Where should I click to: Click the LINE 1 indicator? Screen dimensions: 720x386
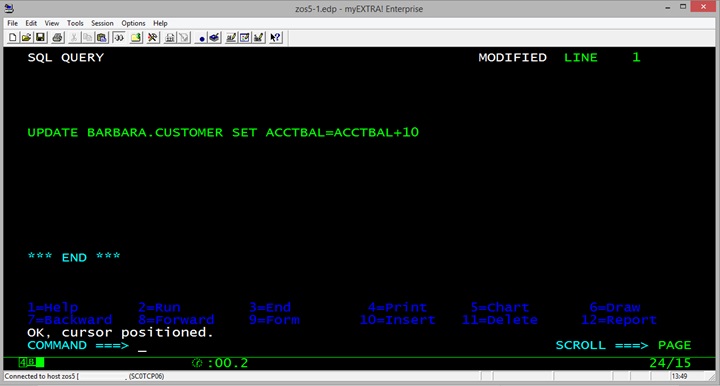tap(602, 57)
